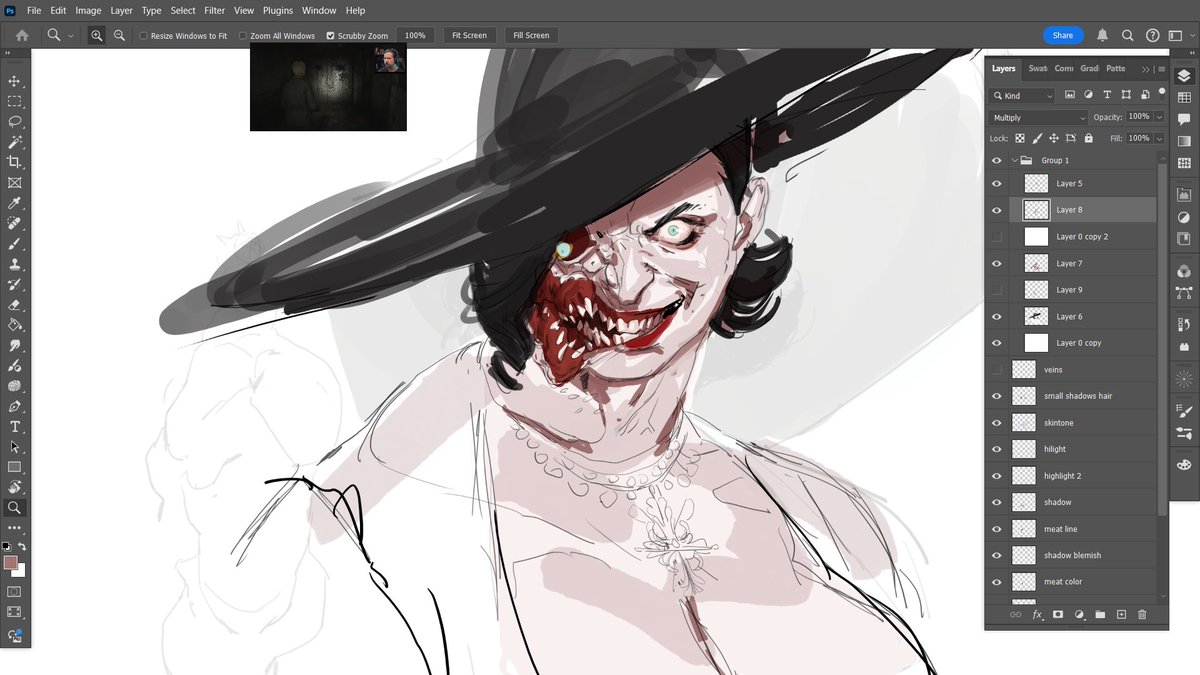The width and height of the screenshot is (1200, 675).
Task: Select the Eyedropper tool
Action: point(14,203)
